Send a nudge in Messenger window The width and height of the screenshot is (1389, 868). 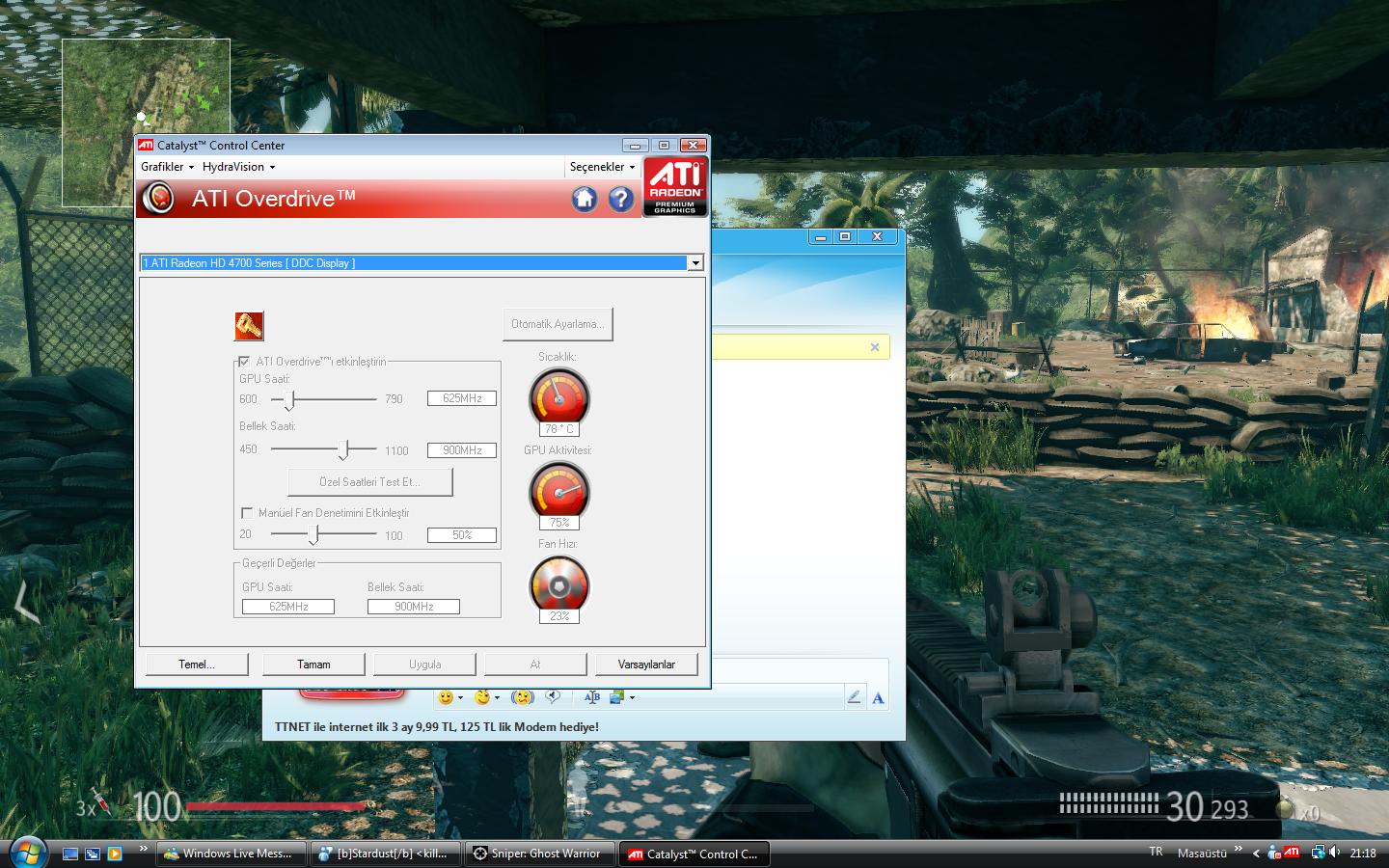click(x=522, y=697)
